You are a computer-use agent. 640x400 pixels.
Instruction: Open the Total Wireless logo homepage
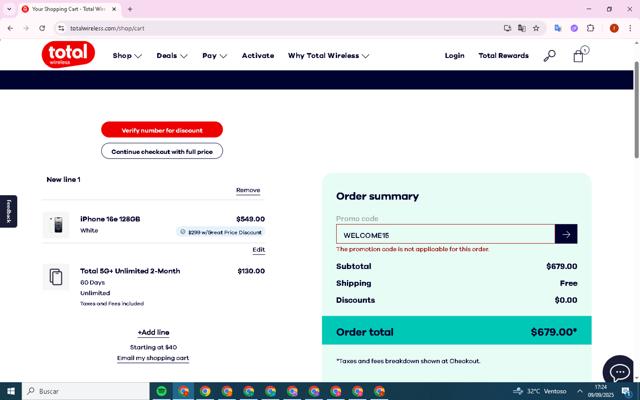click(68, 54)
